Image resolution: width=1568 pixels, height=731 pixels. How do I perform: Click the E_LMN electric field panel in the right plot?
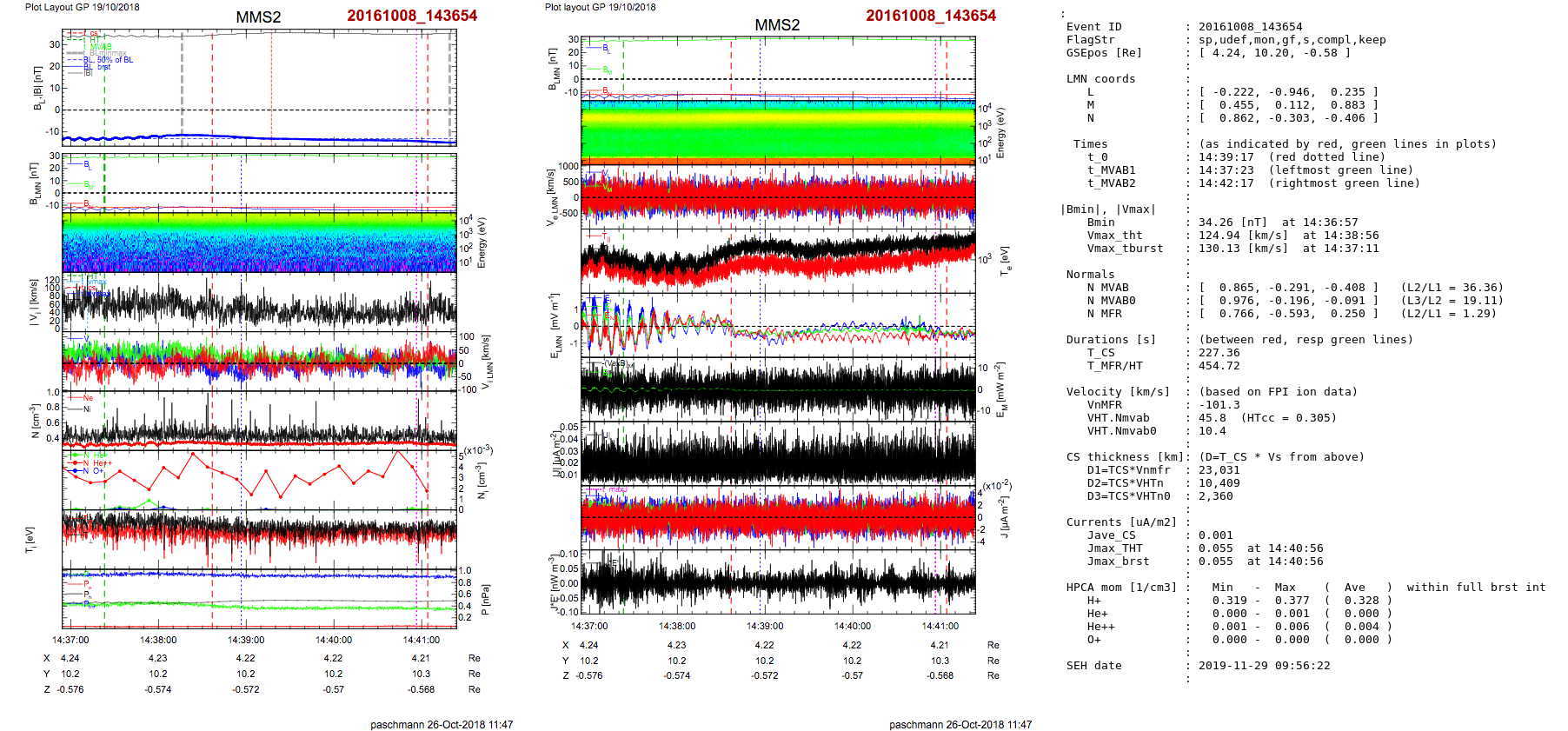click(778, 326)
